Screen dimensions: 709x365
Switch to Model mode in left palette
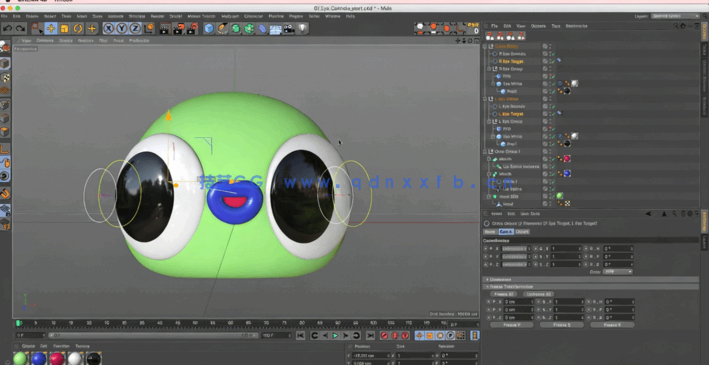(5, 63)
